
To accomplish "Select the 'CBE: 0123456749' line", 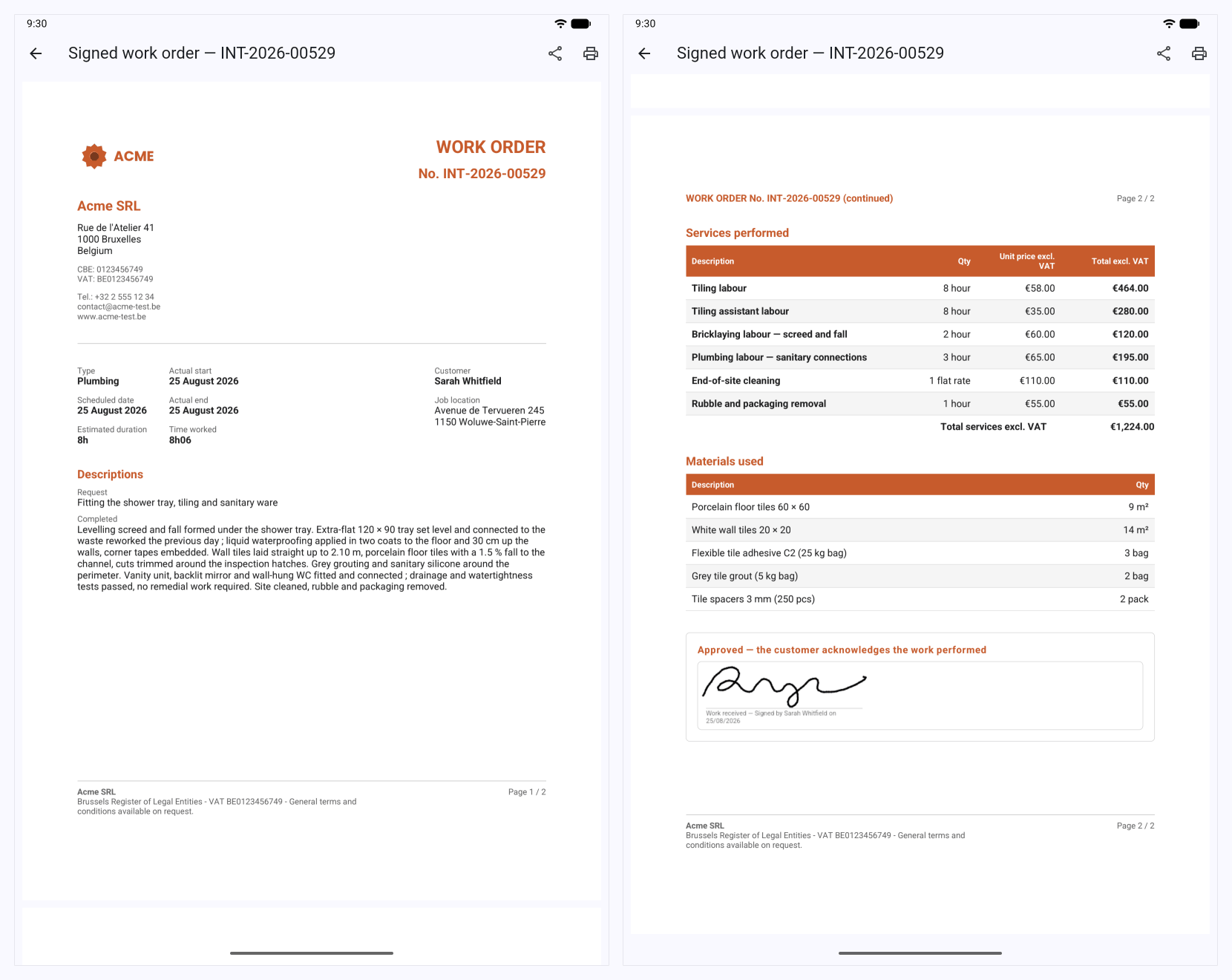I will 110,269.
